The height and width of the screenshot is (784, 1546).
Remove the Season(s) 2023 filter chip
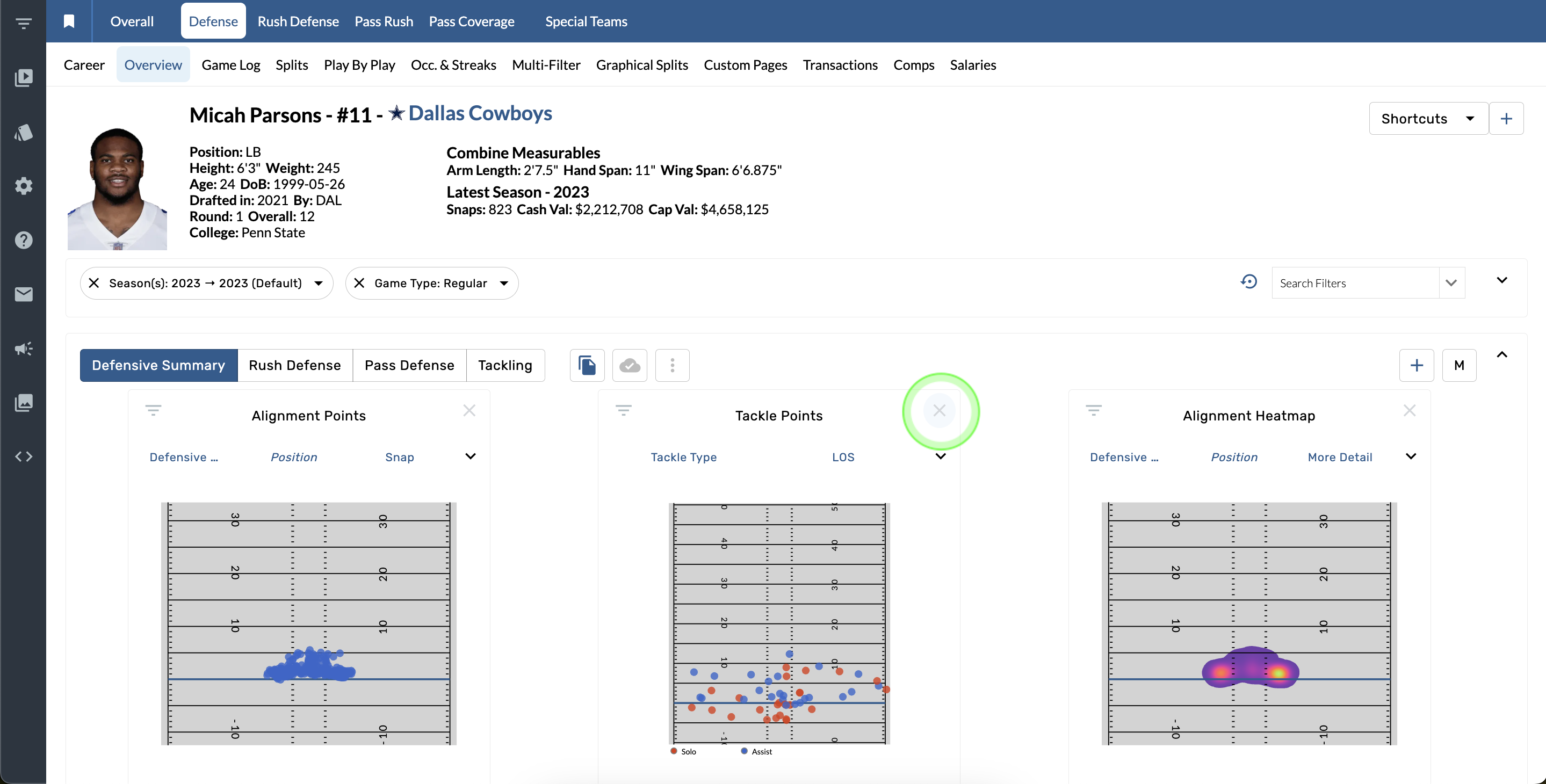pos(94,283)
